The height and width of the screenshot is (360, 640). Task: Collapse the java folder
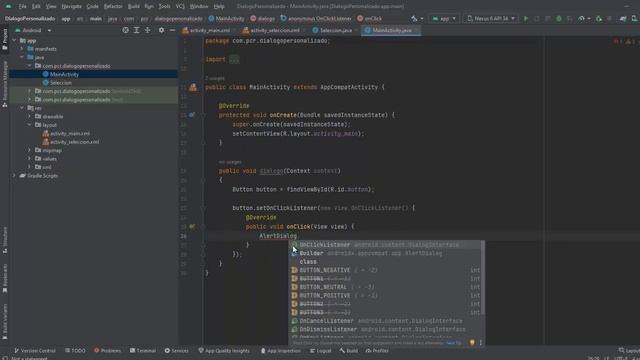(22, 57)
